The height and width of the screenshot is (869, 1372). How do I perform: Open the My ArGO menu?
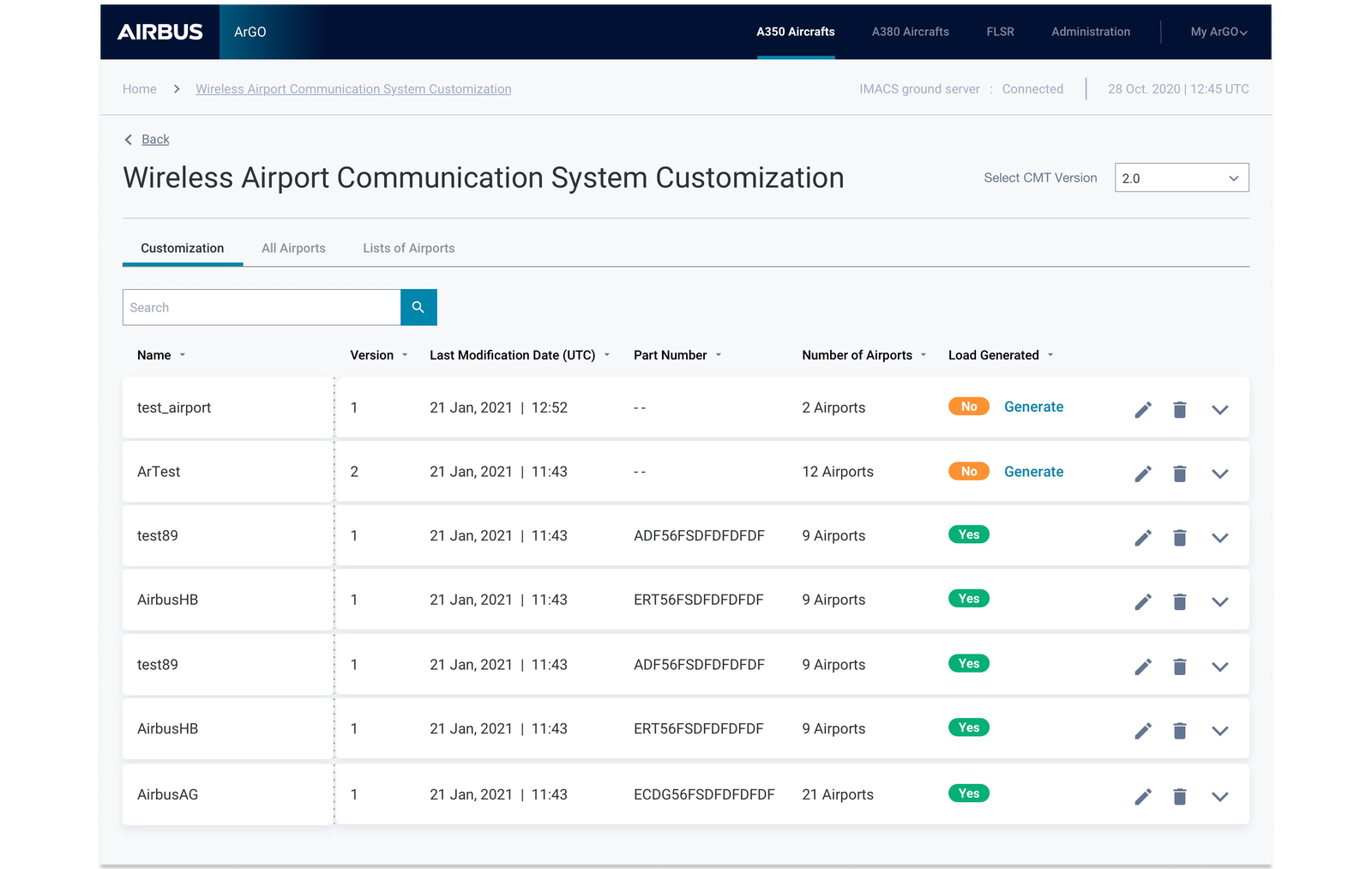click(x=1218, y=32)
